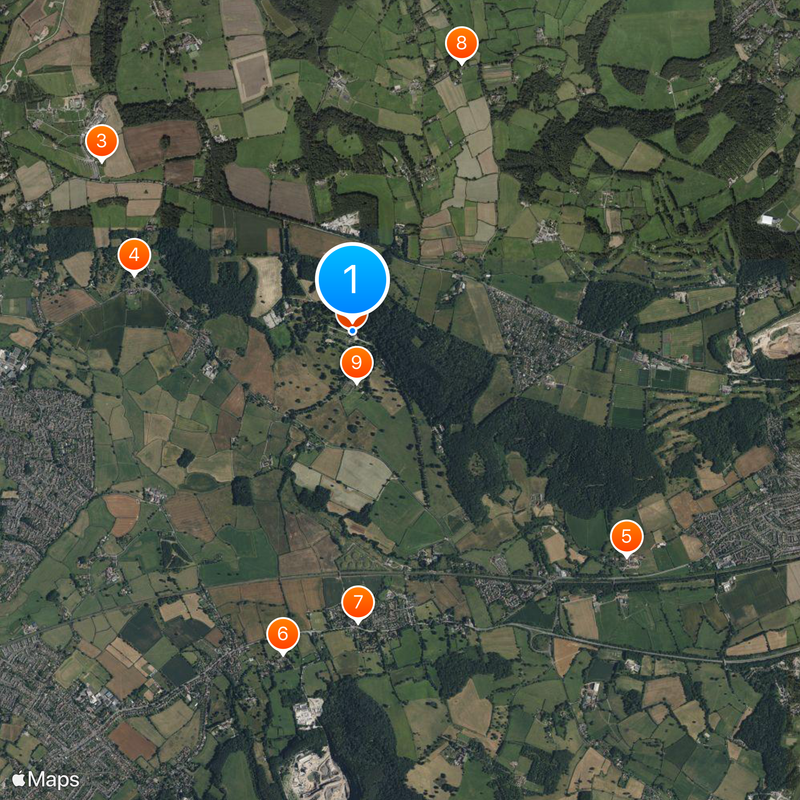Open the Apple Maps logo attribution
Screen dimensions: 800x800
[45, 779]
